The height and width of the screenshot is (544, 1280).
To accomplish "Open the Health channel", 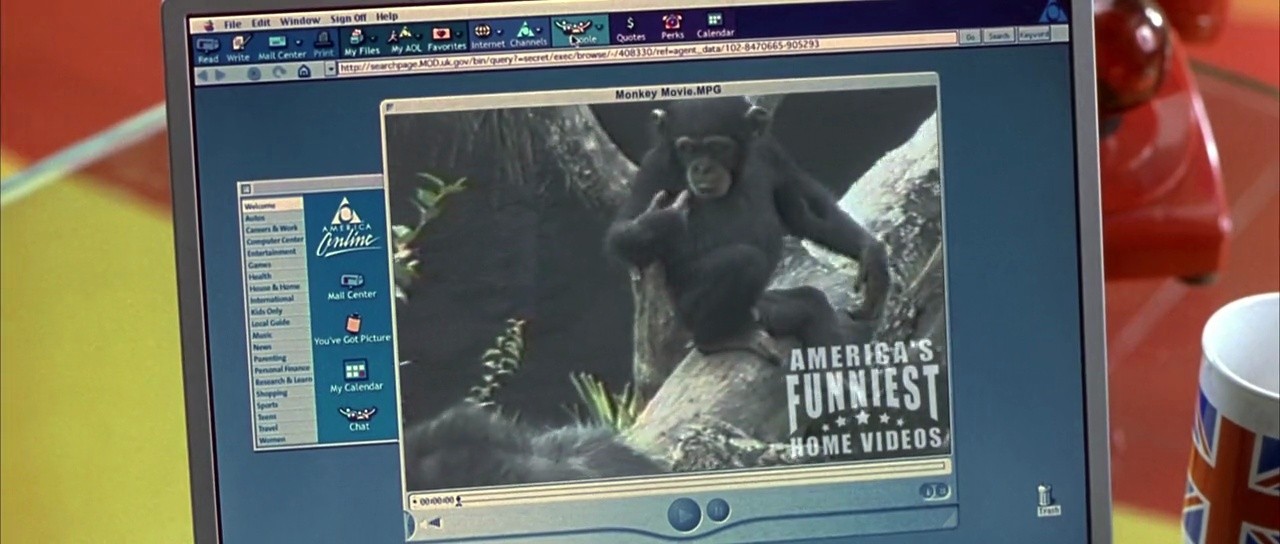I will [x=260, y=276].
